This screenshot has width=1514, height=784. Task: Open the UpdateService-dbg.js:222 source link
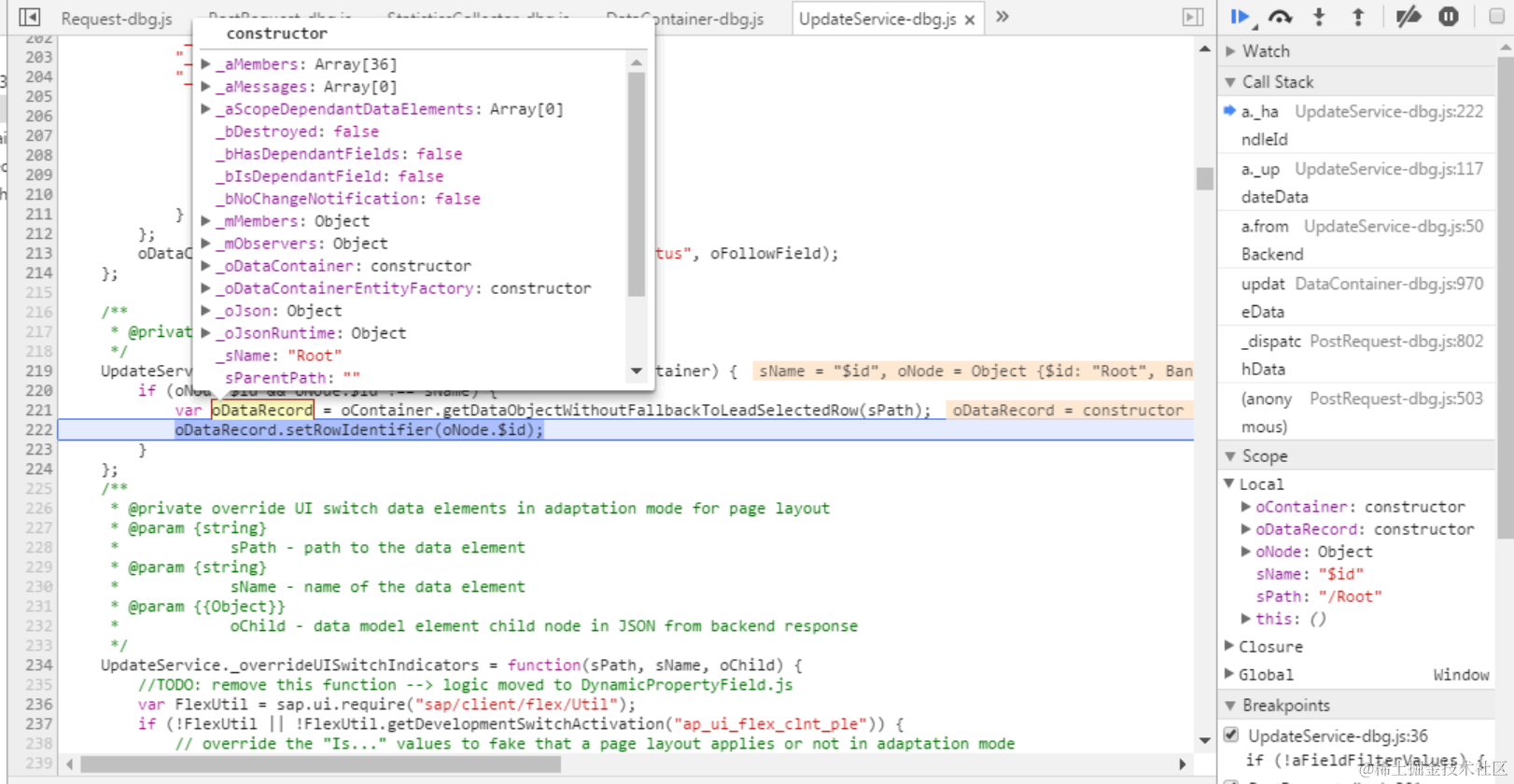tap(1389, 111)
